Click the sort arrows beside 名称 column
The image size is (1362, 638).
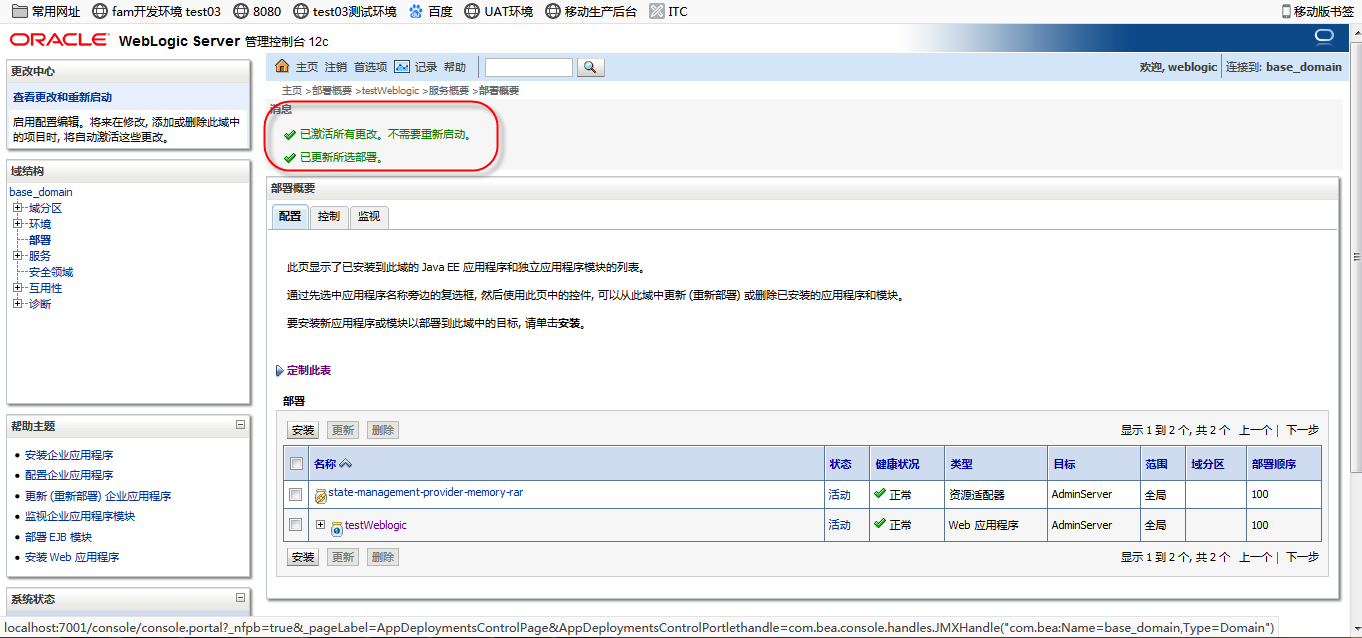pos(346,464)
